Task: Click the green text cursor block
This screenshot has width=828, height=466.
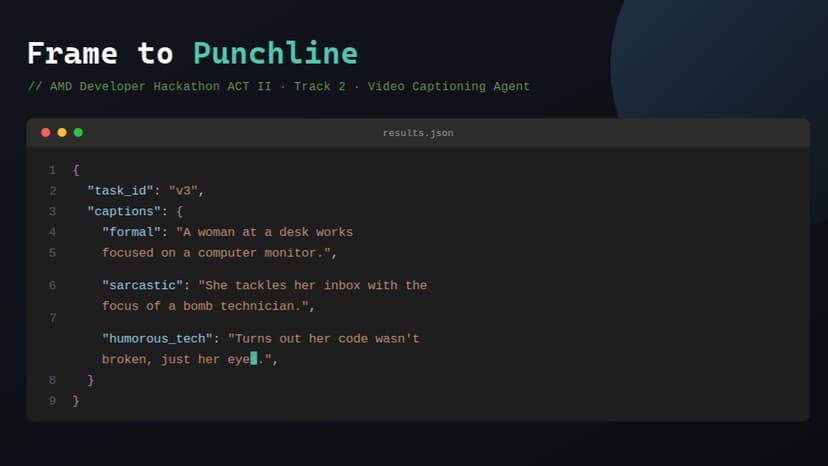Action: [254, 358]
